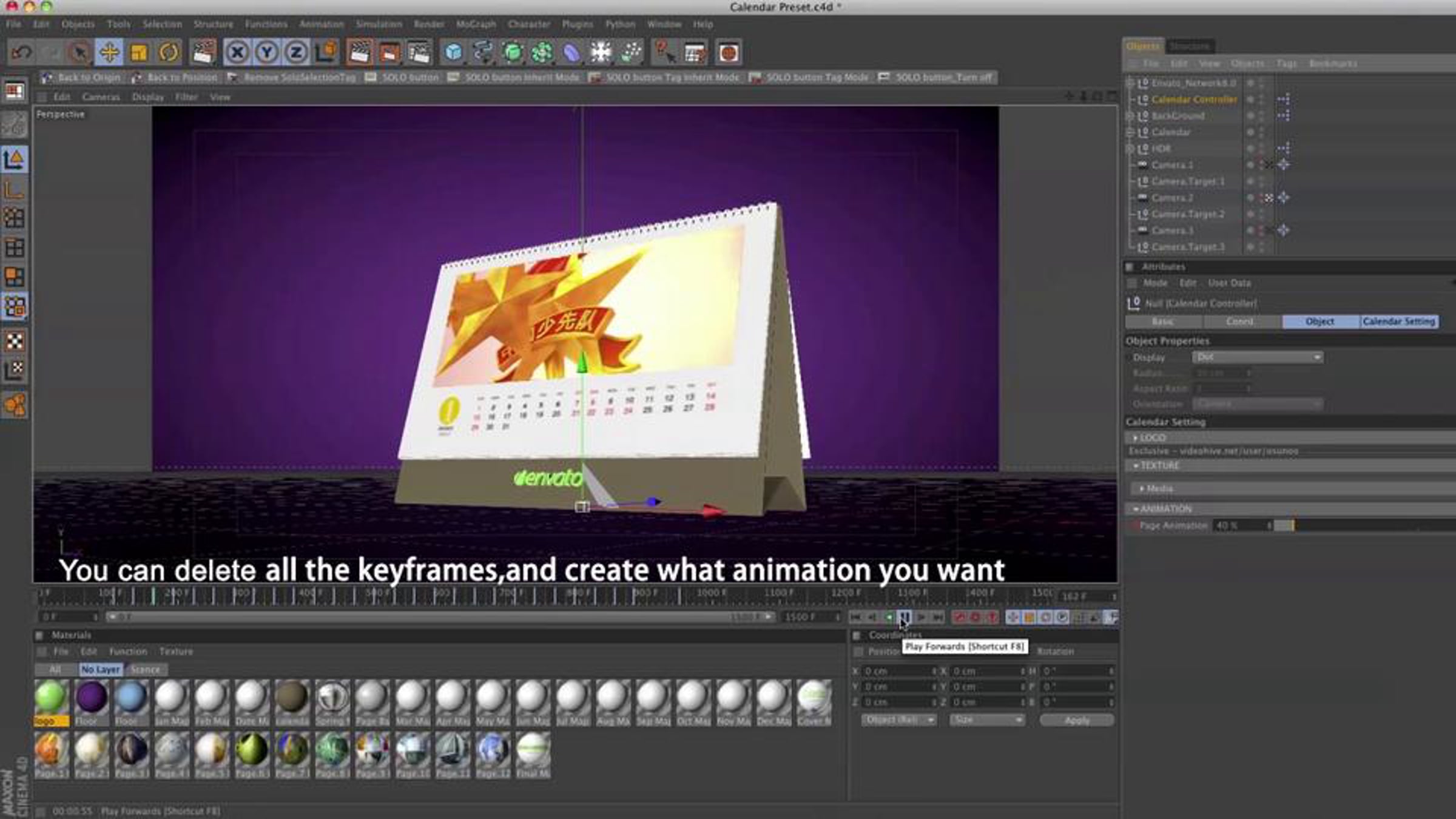Filter materials by No Layer tab
This screenshot has width=1456, height=819.
pyautogui.click(x=100, y=670)
